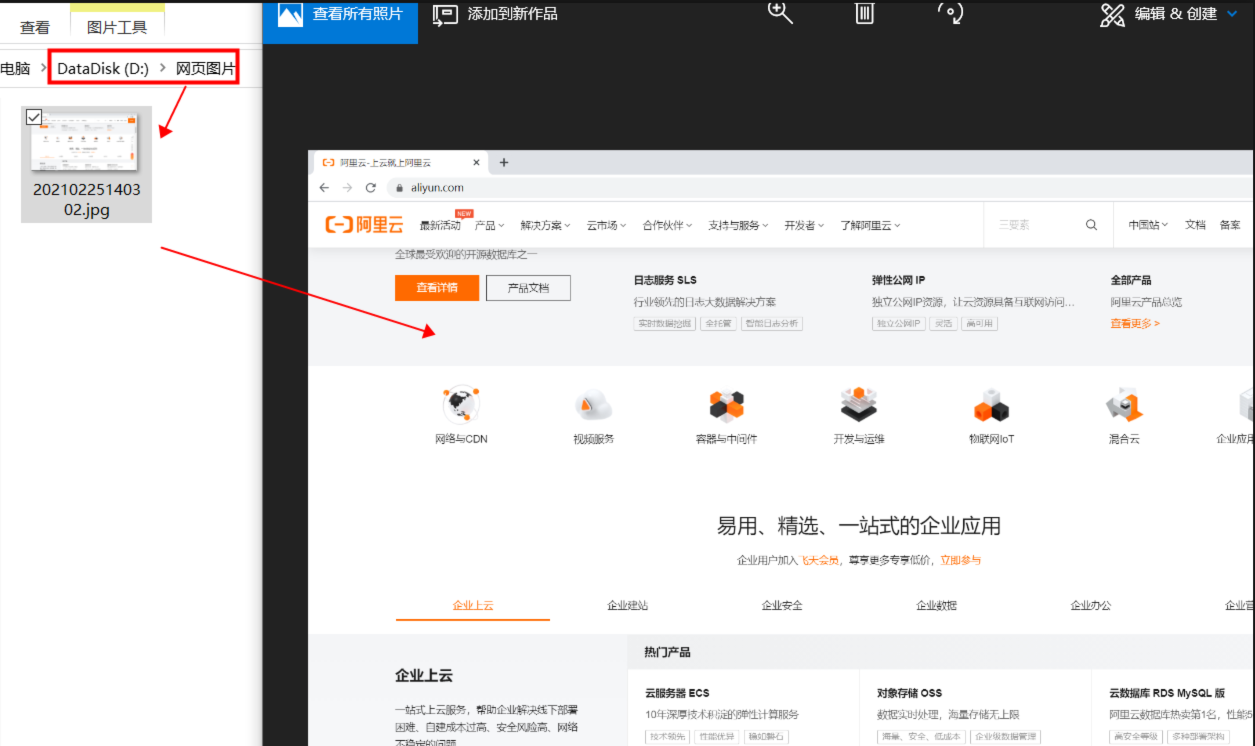Viewport: 1255px width, 746px height.
Task: Open the 日志服务 SLS product heading
Action: 665,281
